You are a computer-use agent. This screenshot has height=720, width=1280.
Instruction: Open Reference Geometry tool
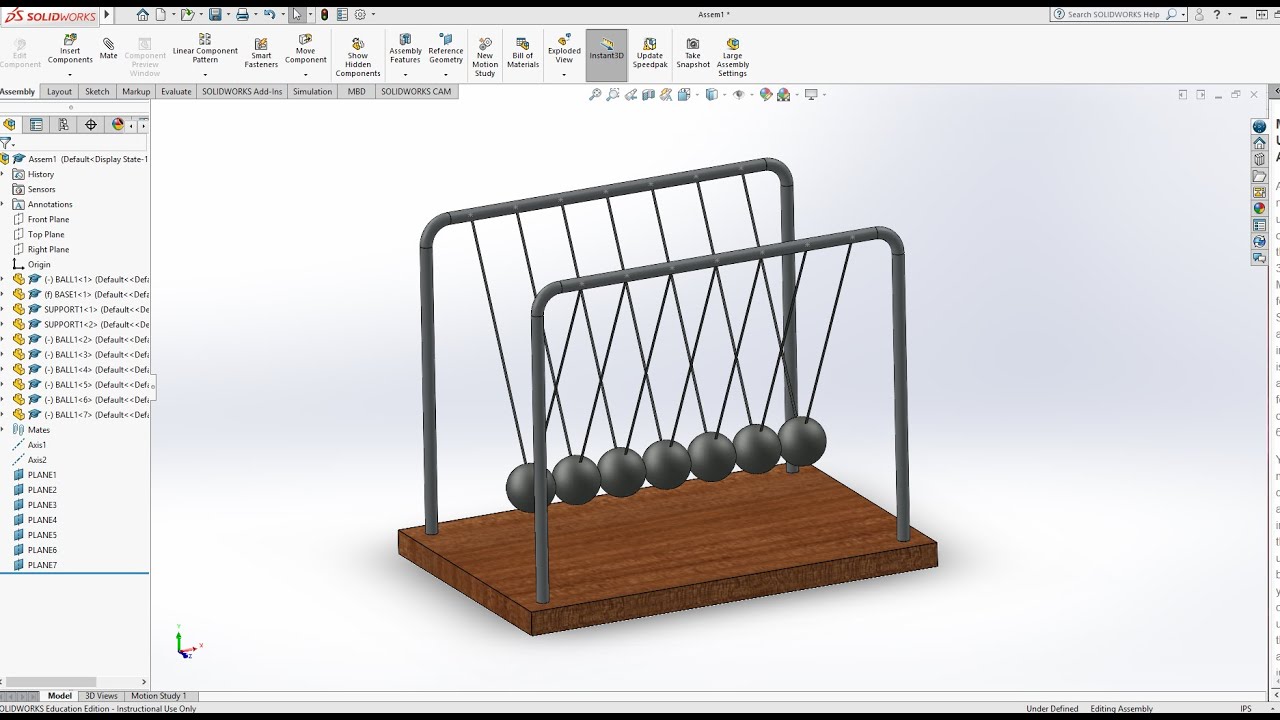click(446, 49)
